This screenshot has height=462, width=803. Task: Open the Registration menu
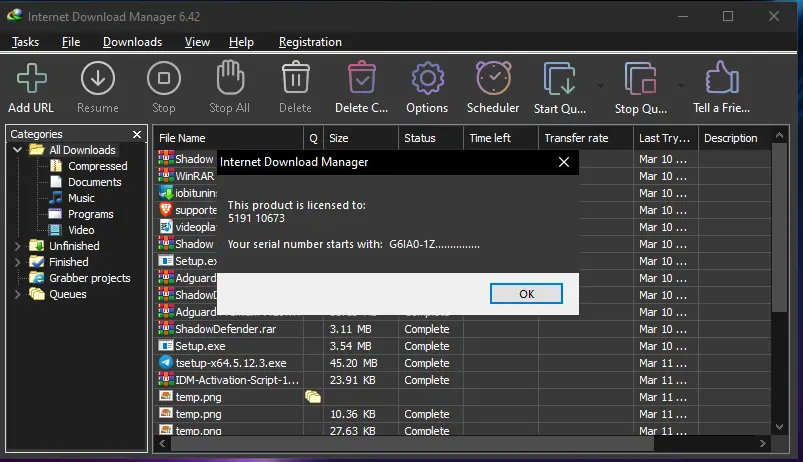(x=310, y=42)
